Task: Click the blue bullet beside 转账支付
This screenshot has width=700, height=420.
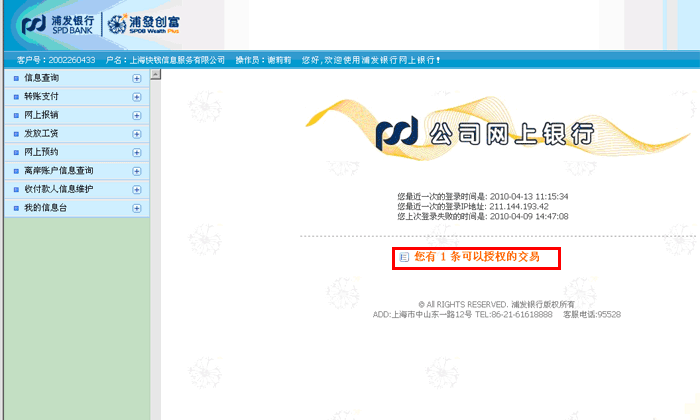Action: pos(16,97)
